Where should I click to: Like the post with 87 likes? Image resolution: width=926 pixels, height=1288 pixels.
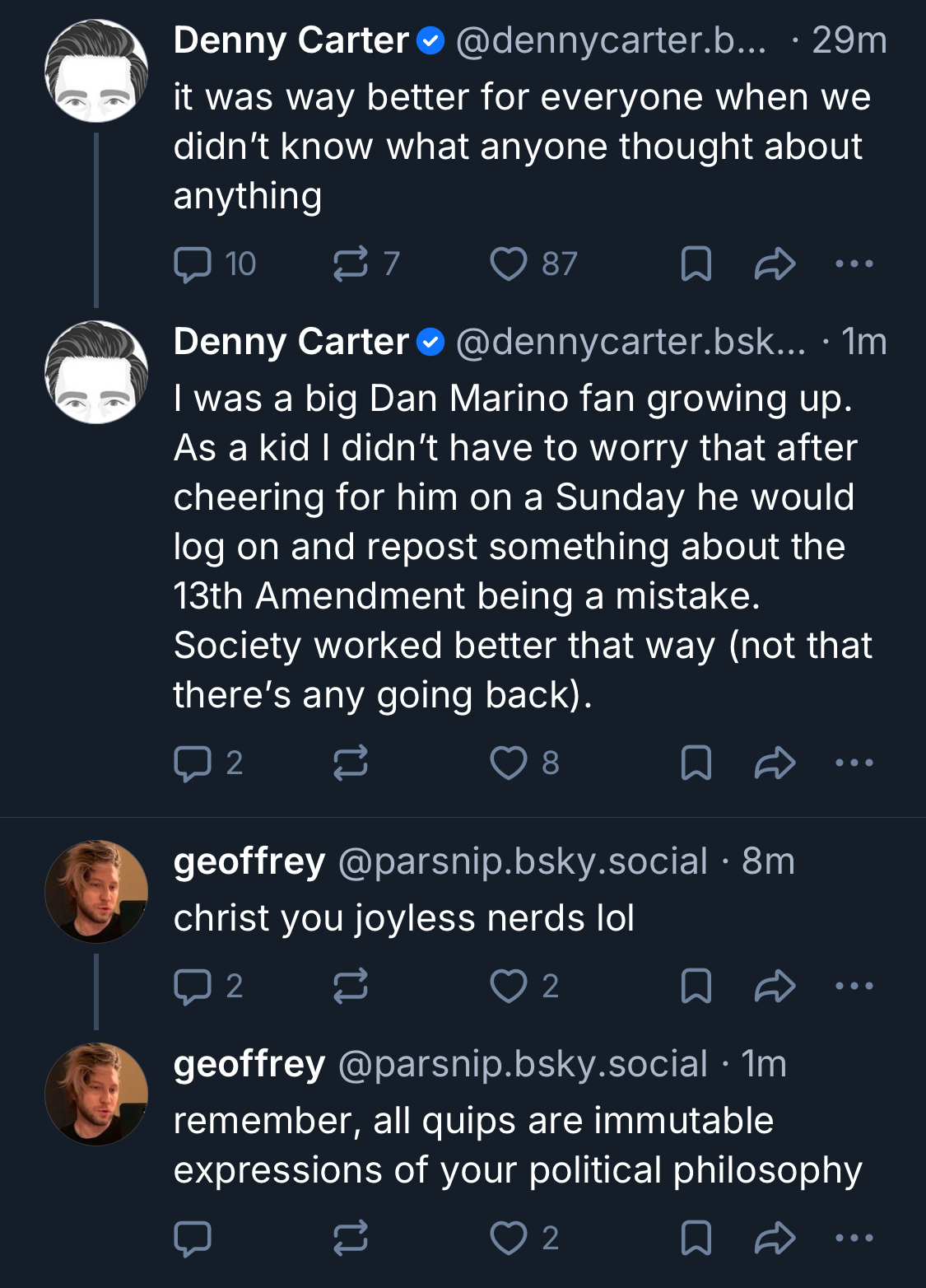click(509, 264)
